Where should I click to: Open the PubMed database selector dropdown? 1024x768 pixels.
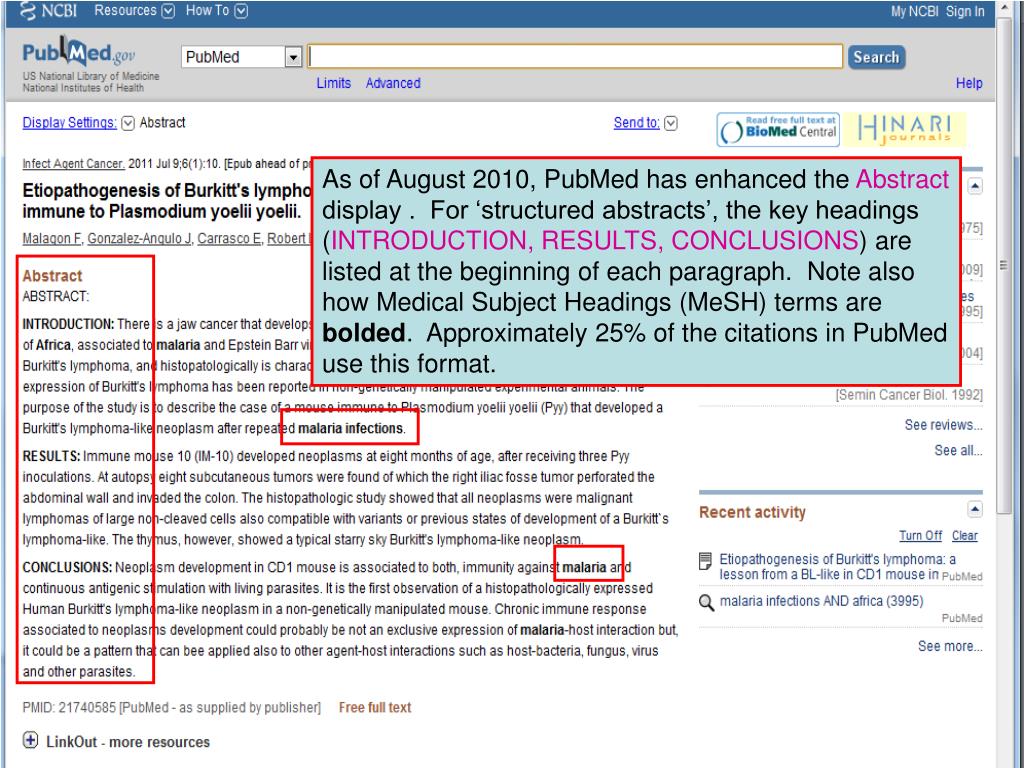point(241,57)
